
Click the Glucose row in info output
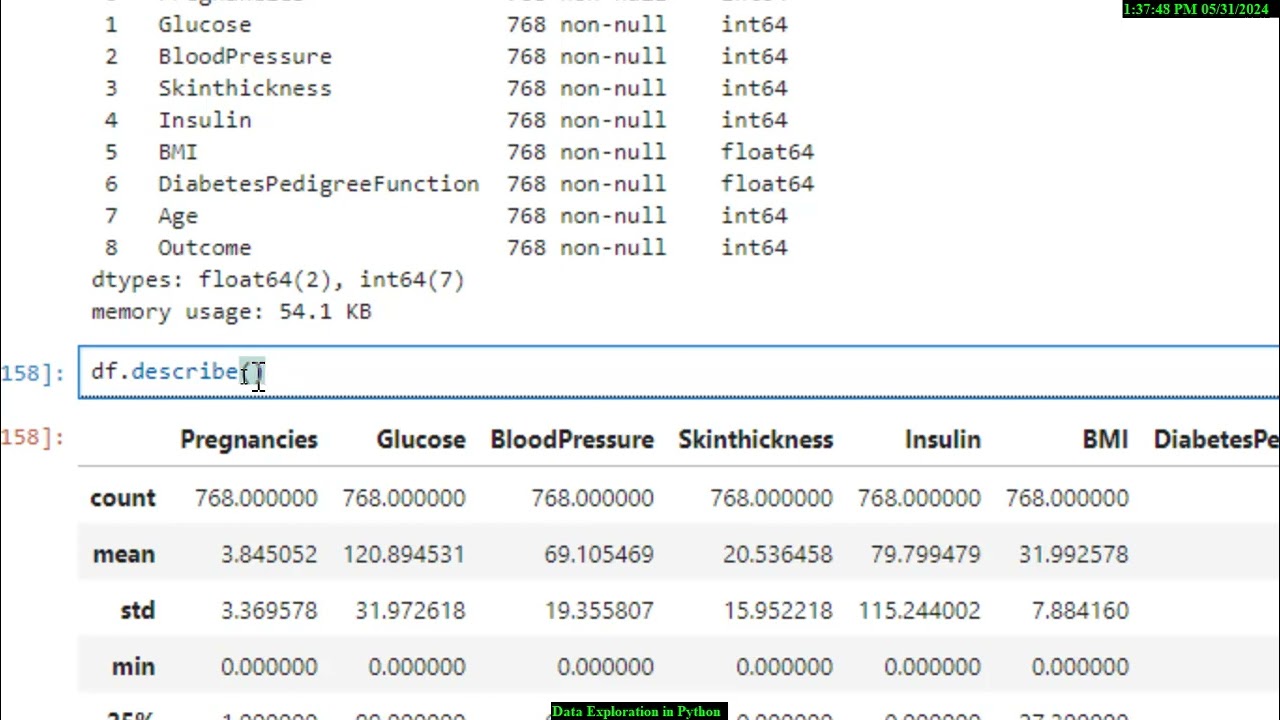(x=446, y=24)
